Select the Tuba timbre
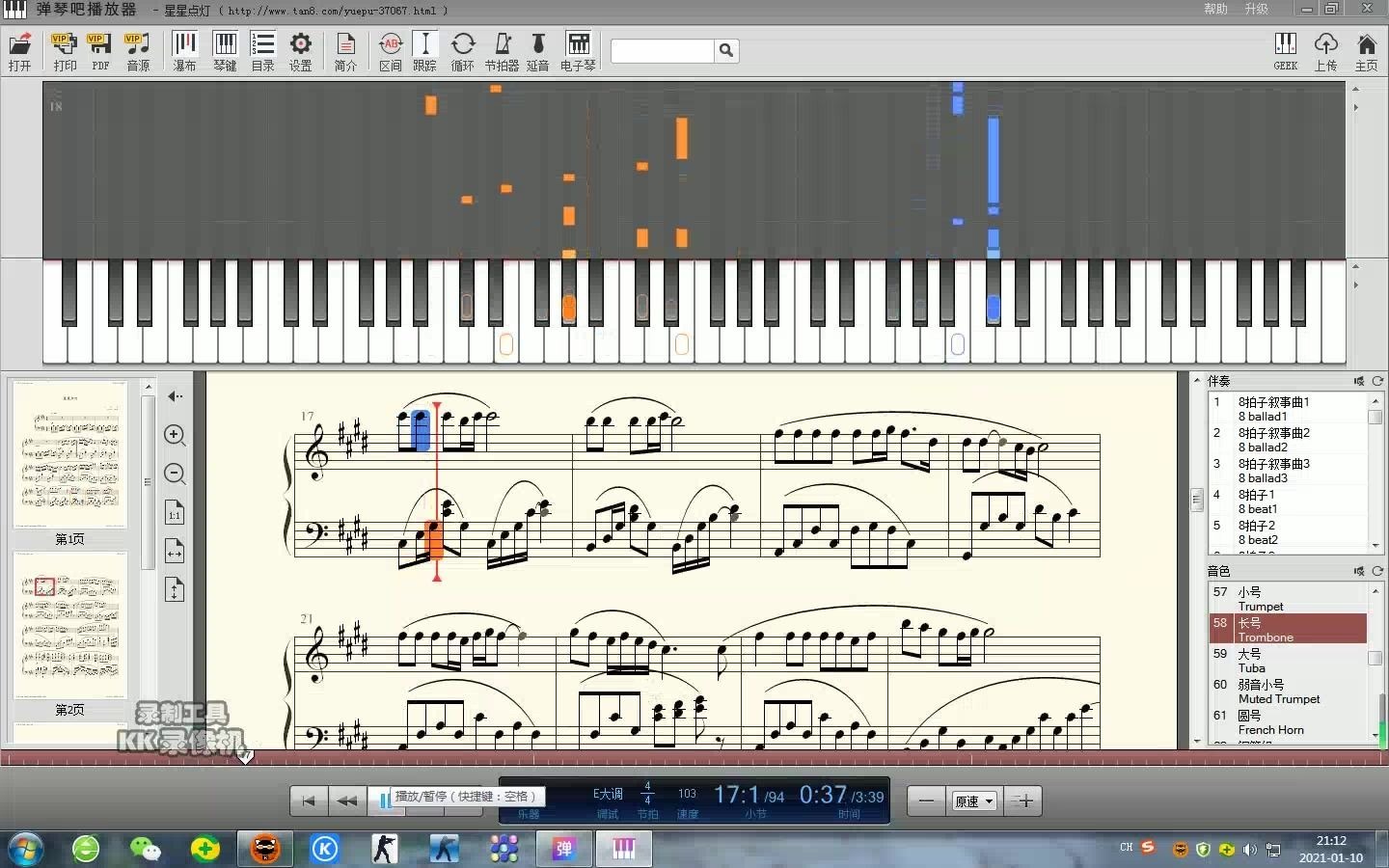Viewport: 1389px width, 868px height. click(x=1288, y=661)
